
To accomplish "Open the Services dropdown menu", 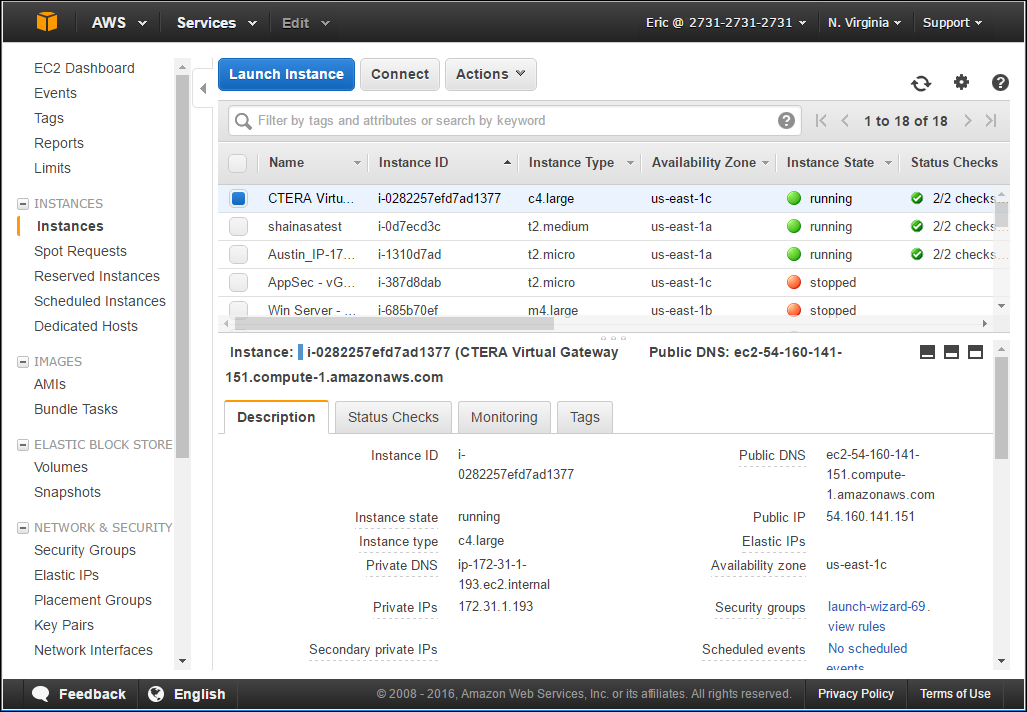I will (x=217, y=22).
